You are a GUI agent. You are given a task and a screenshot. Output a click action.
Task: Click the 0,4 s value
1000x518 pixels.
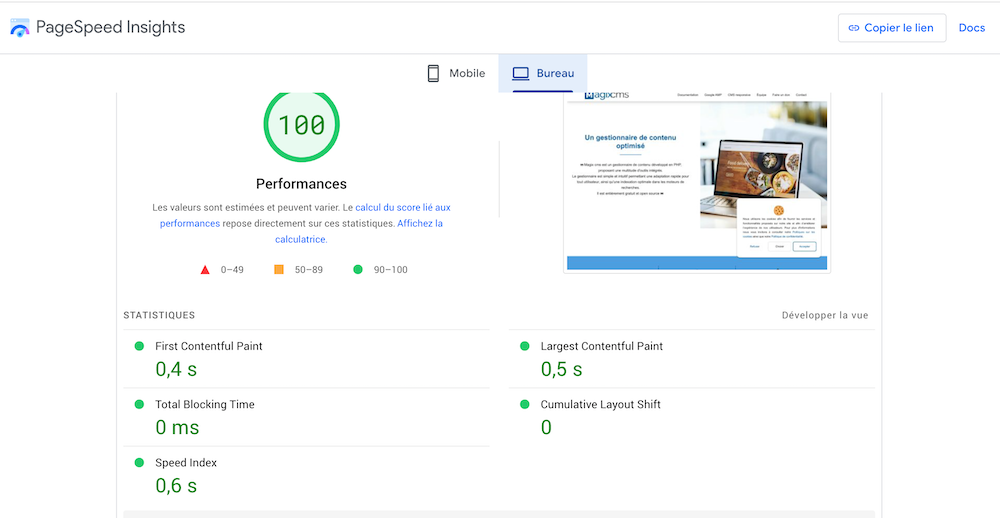[x=176, y=369]
